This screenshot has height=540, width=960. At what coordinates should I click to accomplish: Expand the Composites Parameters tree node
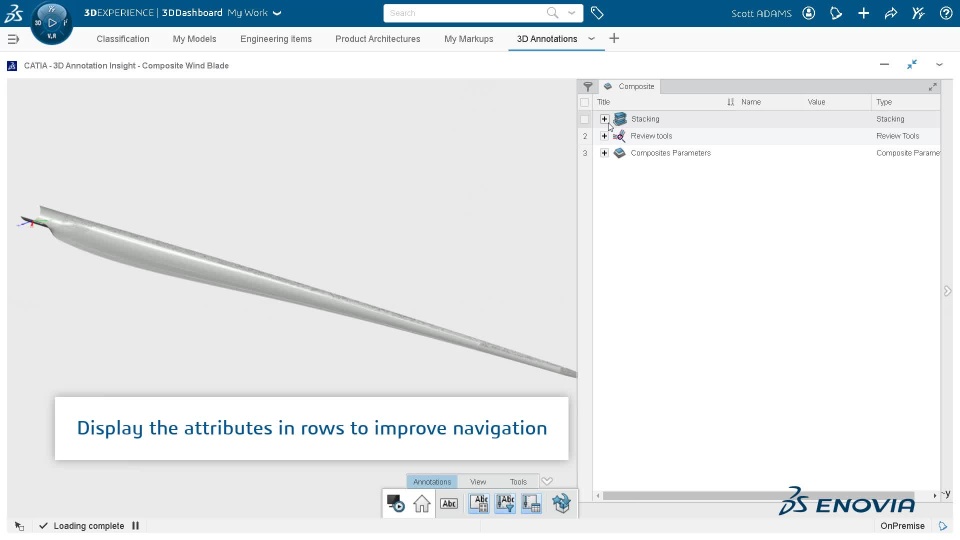pos(604,153)
